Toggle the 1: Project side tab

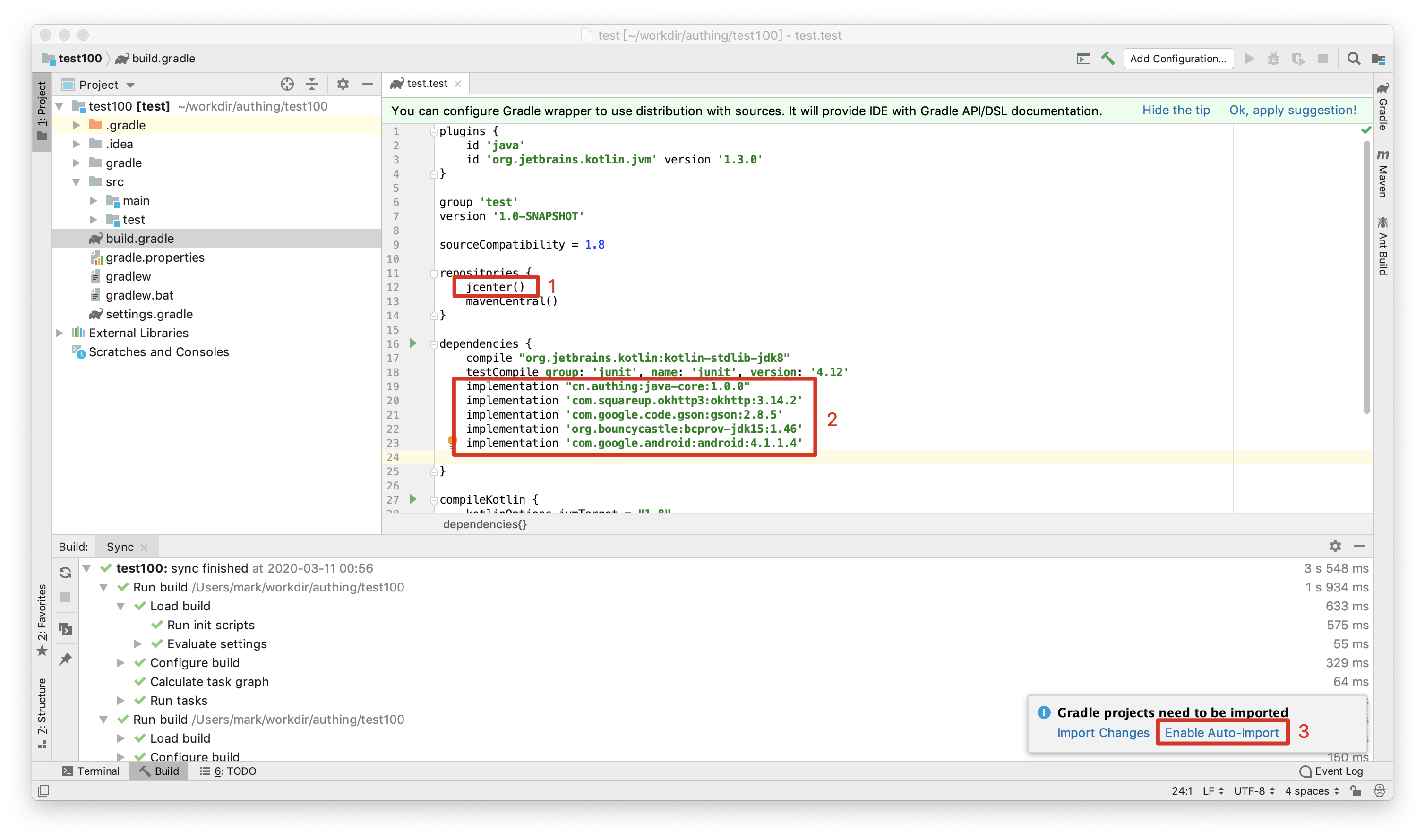click(42, 111)
